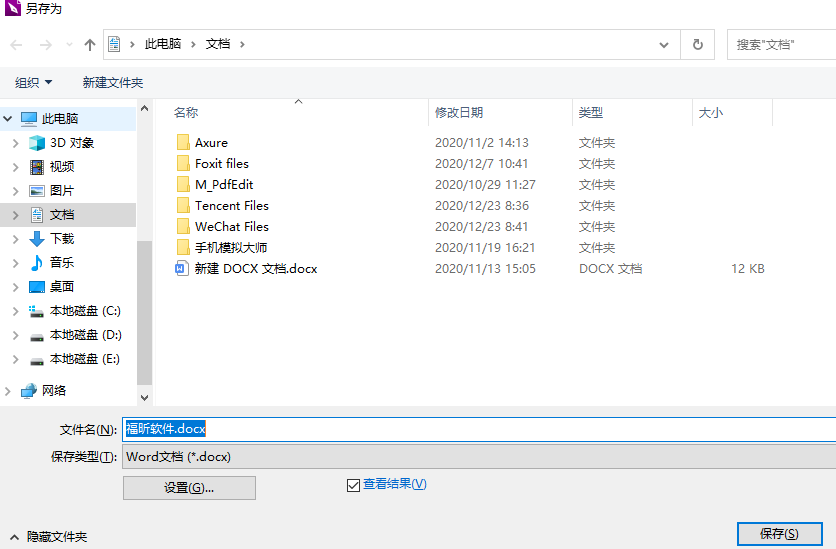Select the 本地磁盘 (D:) drive icon
This screenshot has height=549, width=836.
click(37, 336)
